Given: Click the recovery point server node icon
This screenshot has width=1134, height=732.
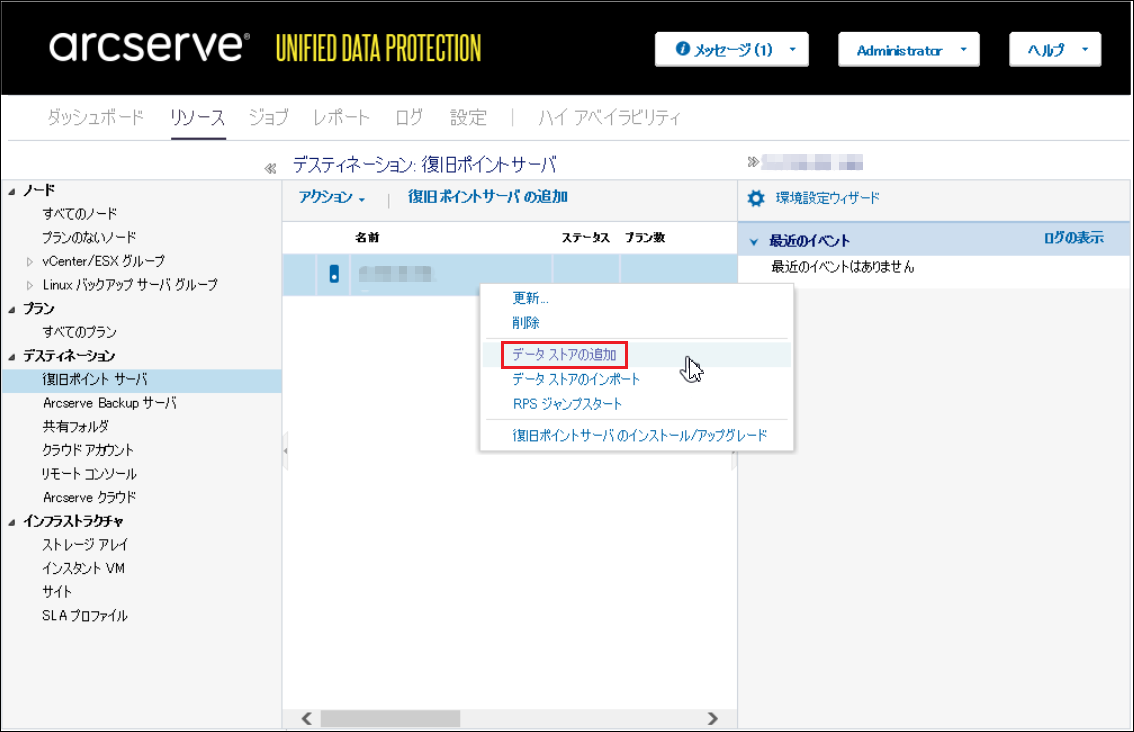Looking at the screenshot, I should click(334, 274).
